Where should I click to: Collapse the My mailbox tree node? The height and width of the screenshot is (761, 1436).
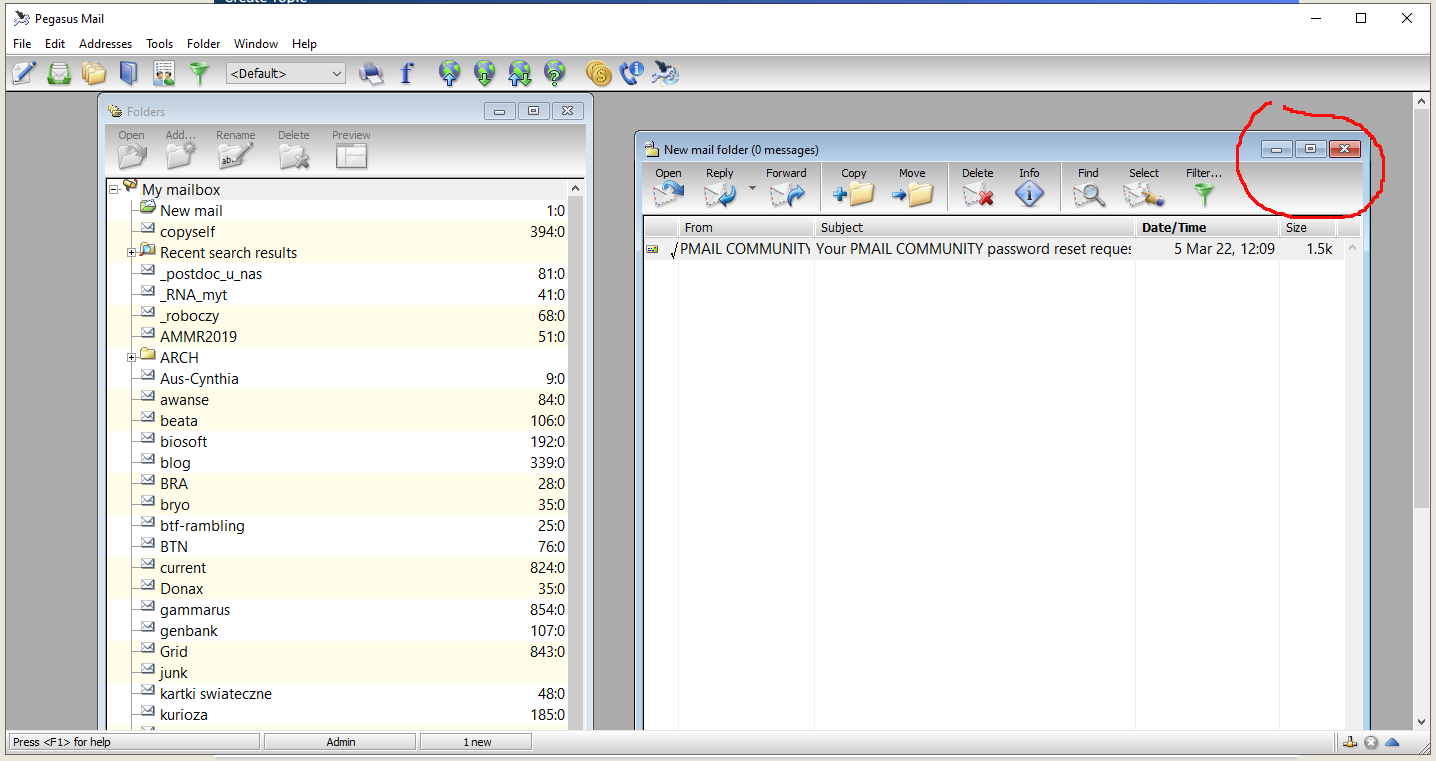114,190
